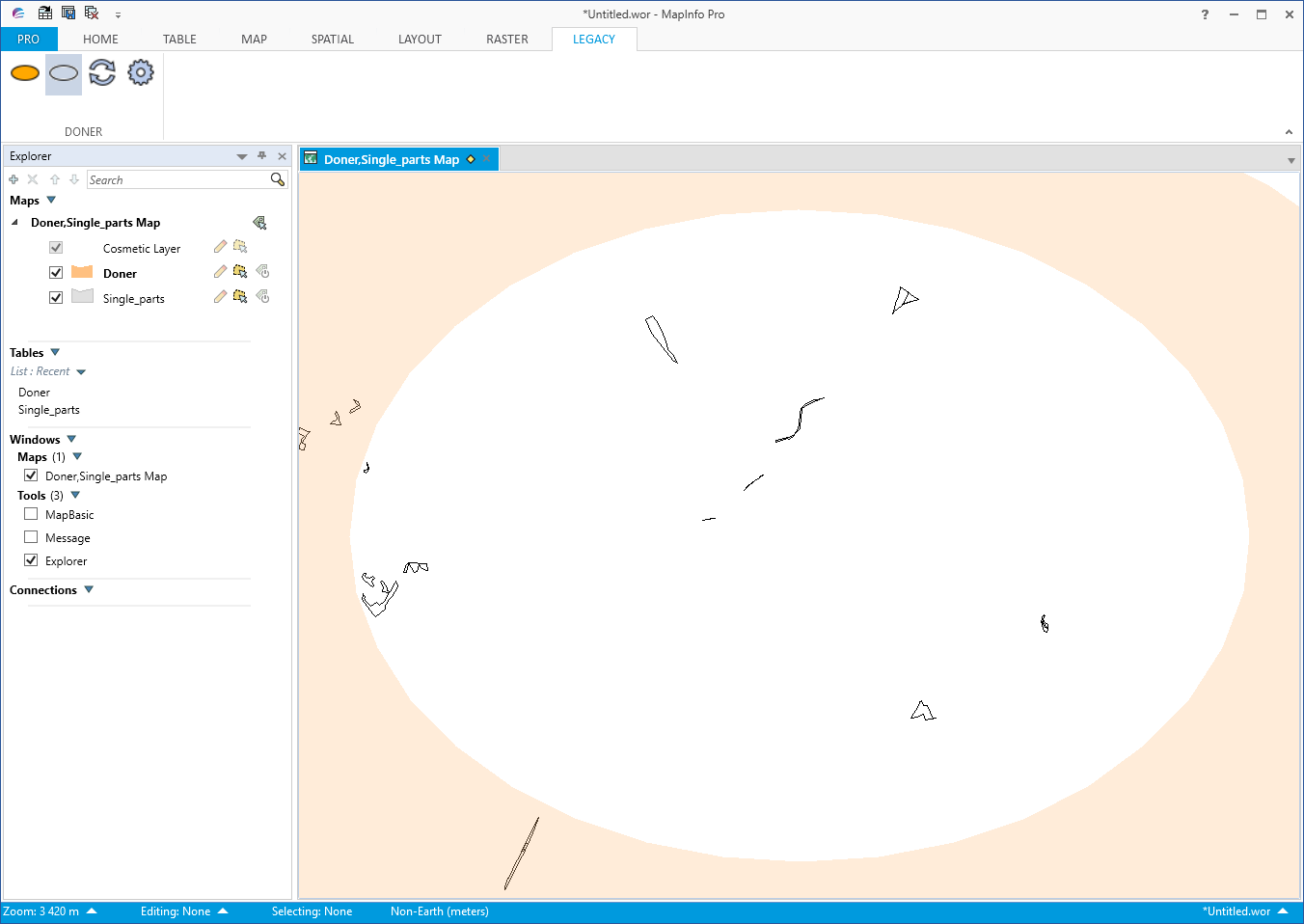Pin the Explorer panel with pushpin icon
The height and width of the screenshot is (924, 1304).
261,155
